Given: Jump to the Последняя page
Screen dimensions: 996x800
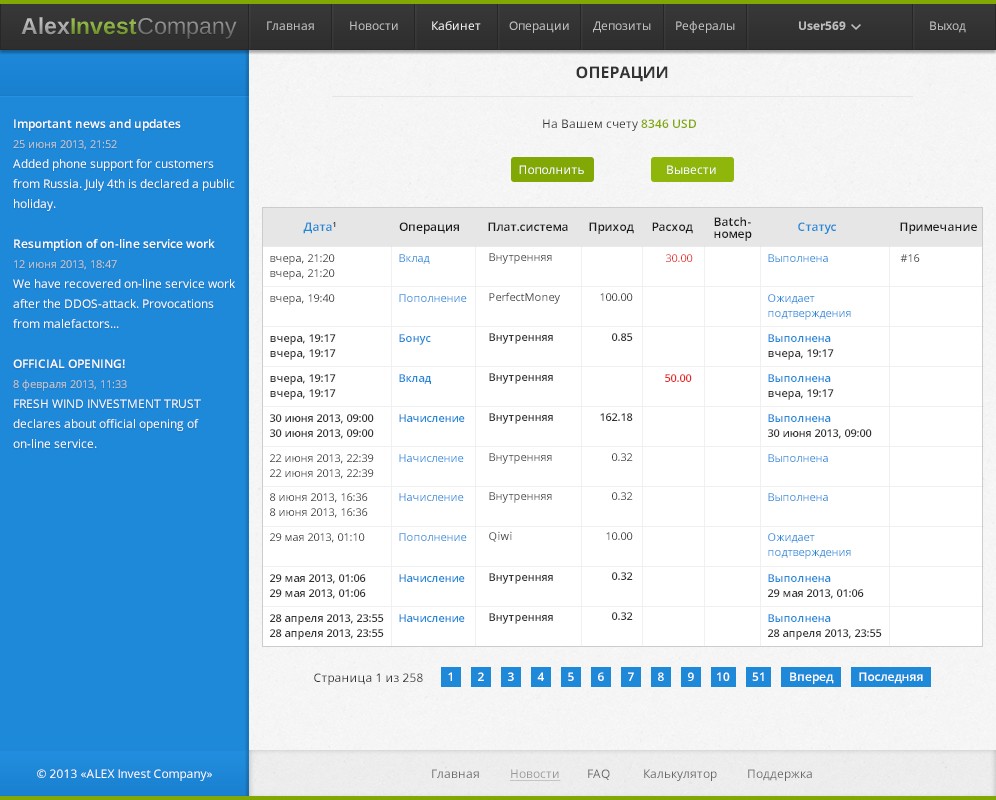Looking at the screenshot, I should [x=890, y=676].
